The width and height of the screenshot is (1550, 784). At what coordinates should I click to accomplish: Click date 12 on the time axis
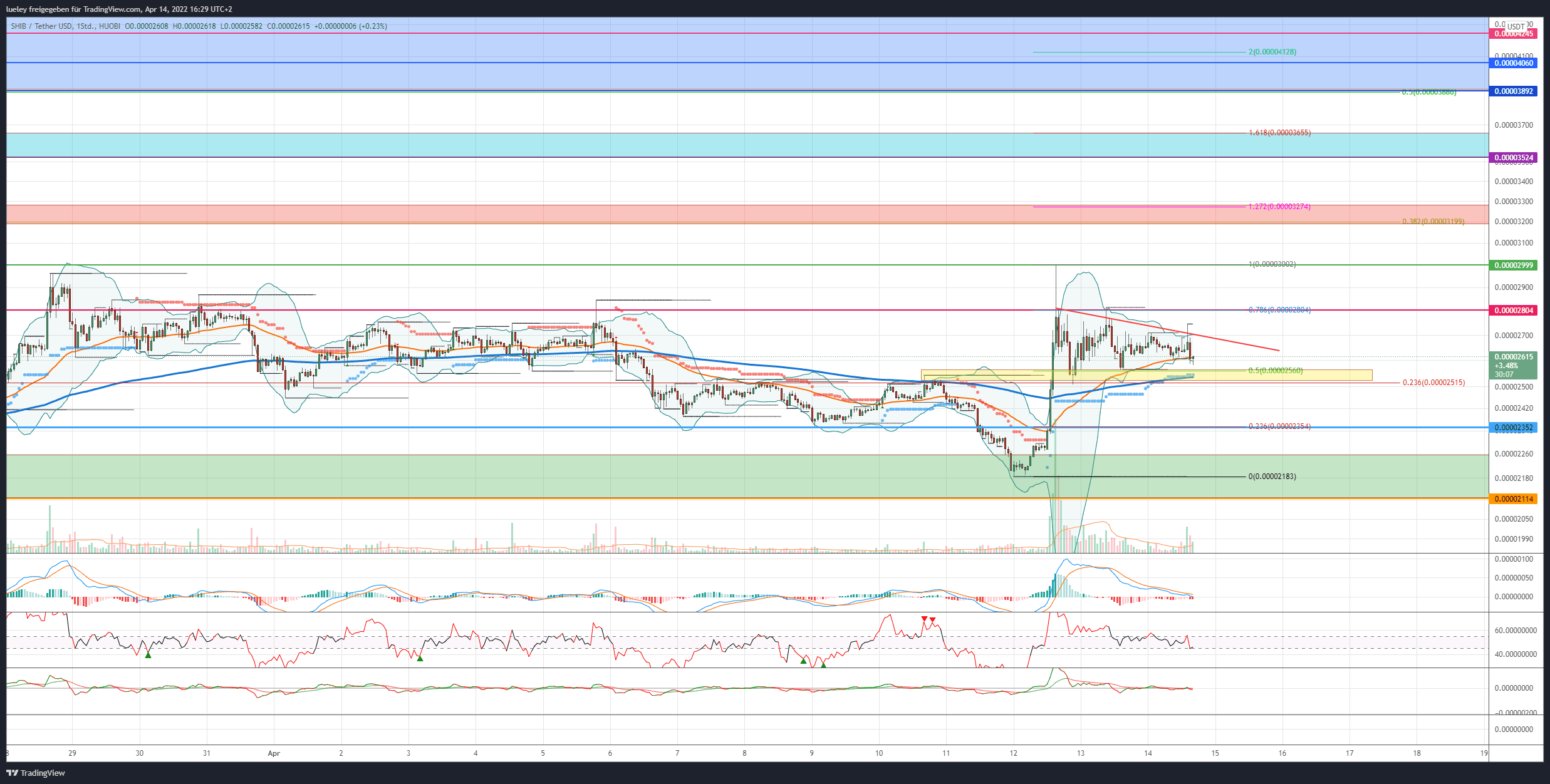1013,753
